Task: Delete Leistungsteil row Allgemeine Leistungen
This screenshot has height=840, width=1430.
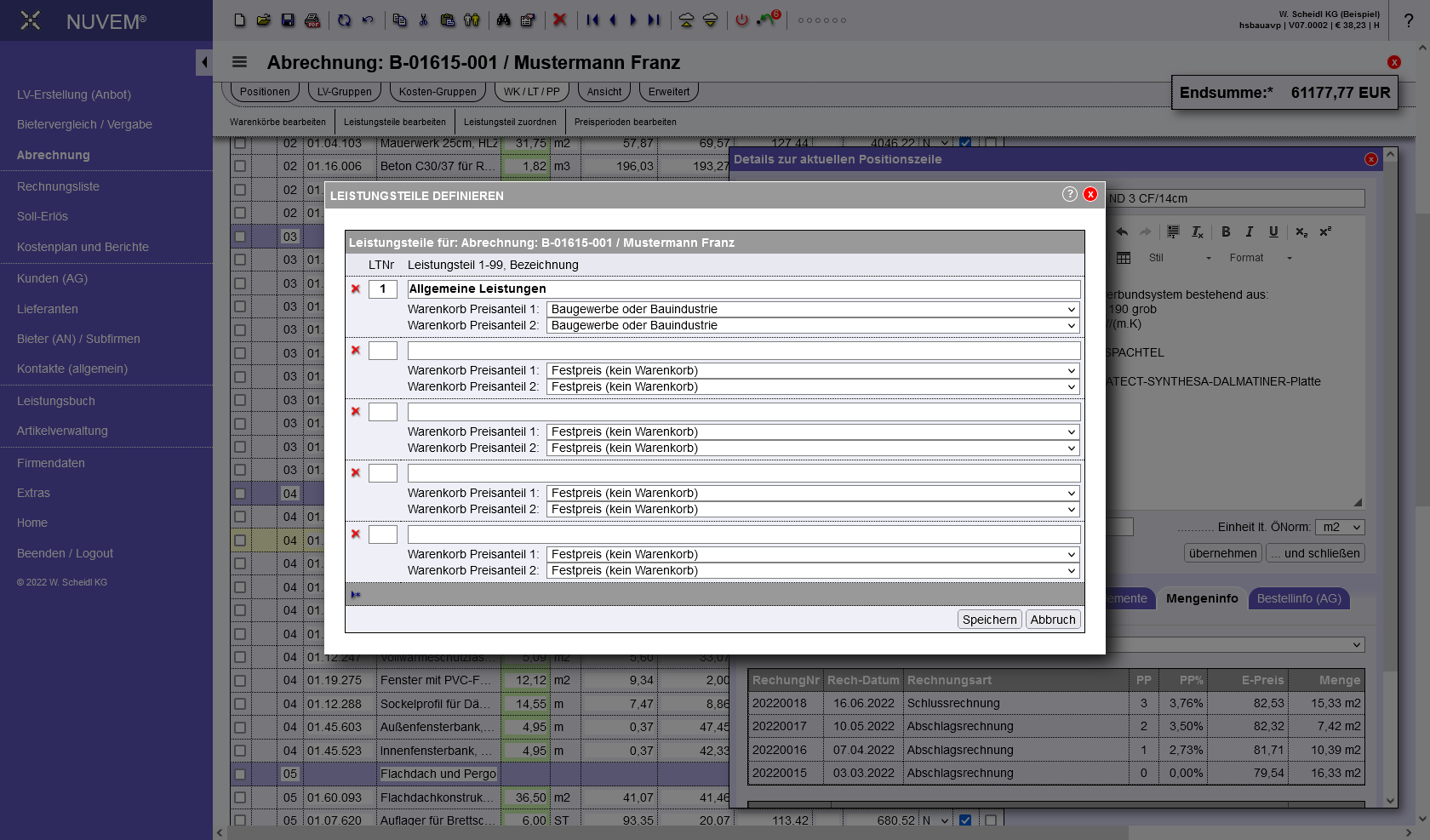Action: tap(356, 289)
